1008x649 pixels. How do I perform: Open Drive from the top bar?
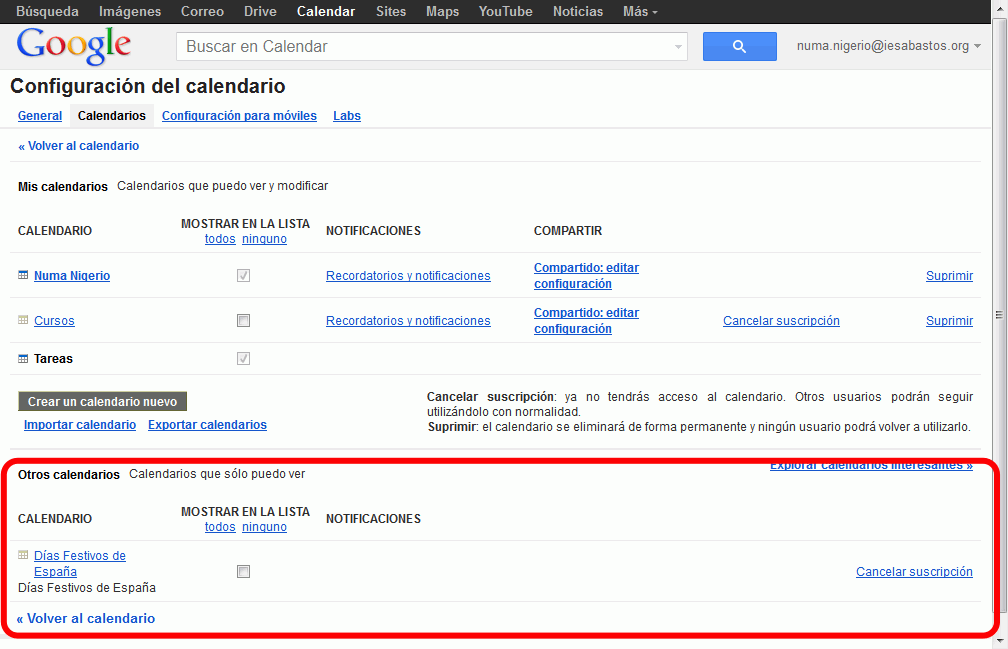260,12
